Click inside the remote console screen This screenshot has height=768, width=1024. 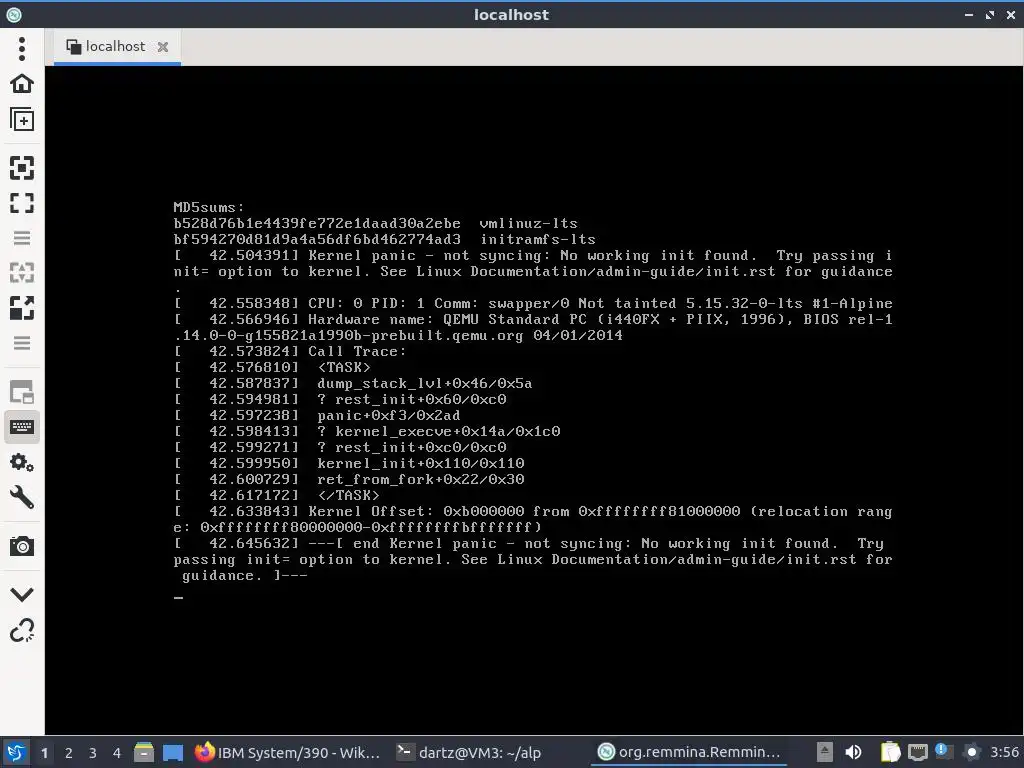click(534, 400)
